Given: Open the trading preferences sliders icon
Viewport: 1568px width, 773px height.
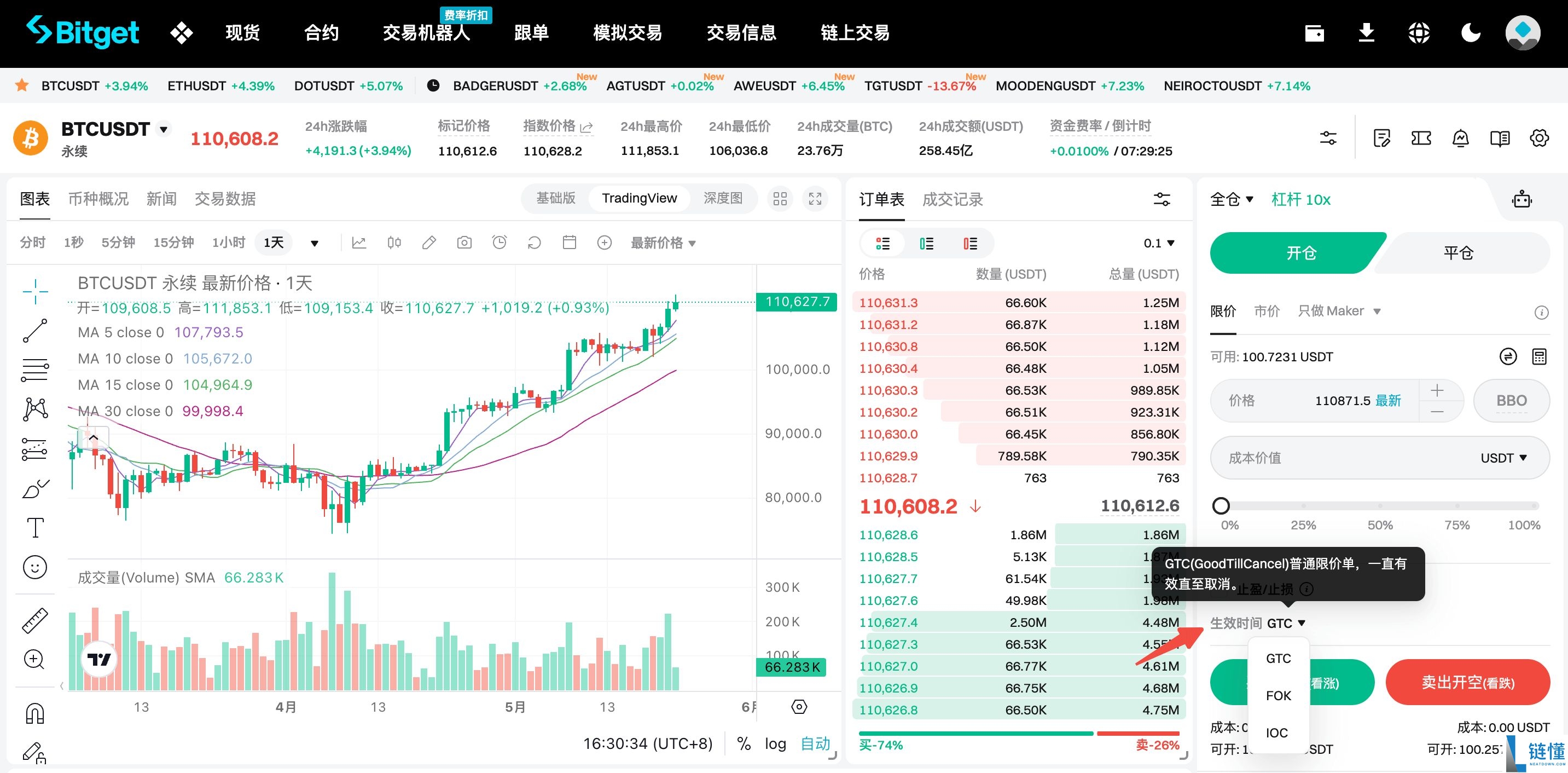Looking at the screenshot, I should click(x=1328, y=139).
